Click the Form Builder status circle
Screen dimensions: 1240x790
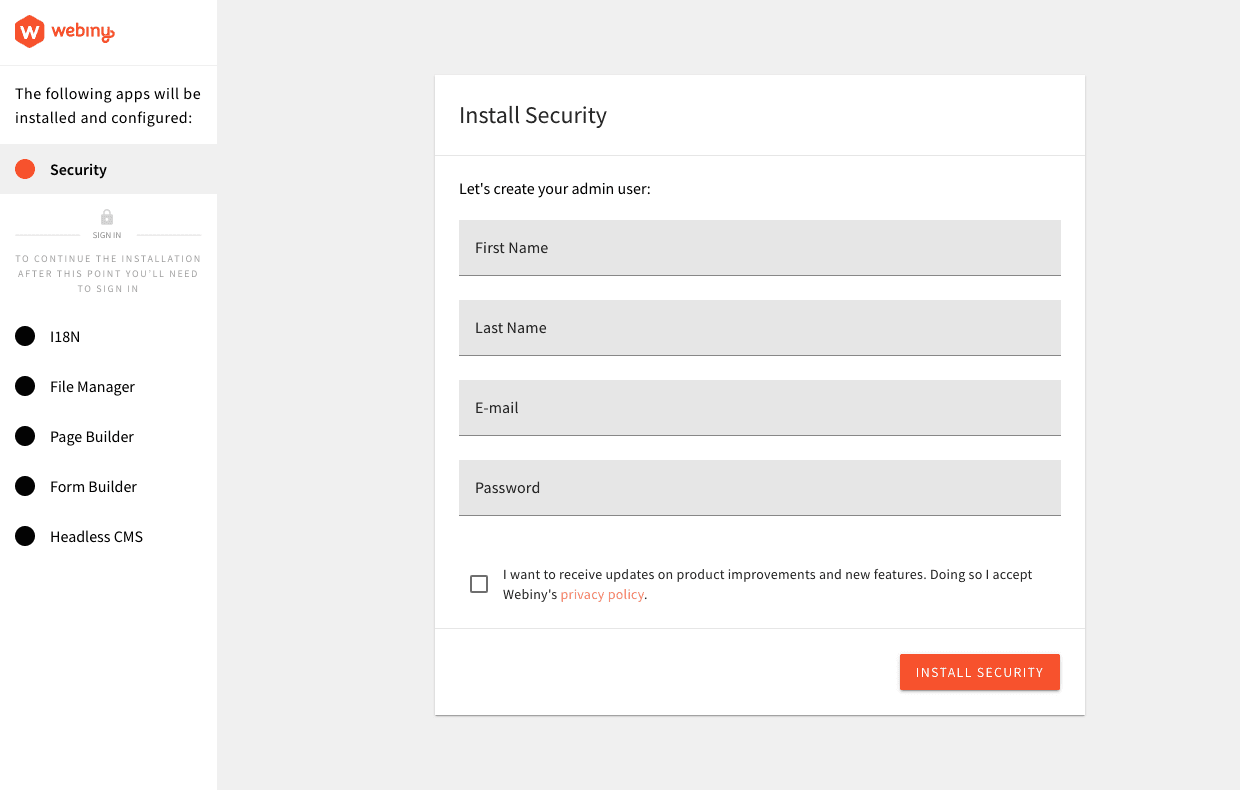tap(25, 486)
